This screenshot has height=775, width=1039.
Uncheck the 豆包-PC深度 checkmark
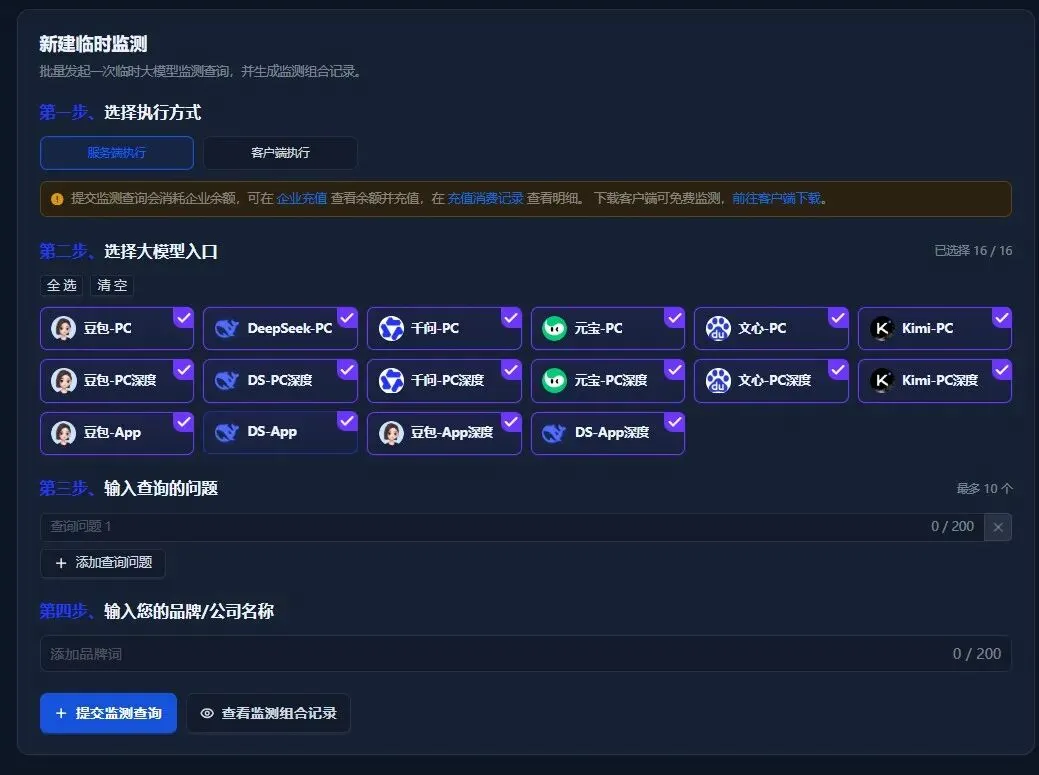[184, 370]
